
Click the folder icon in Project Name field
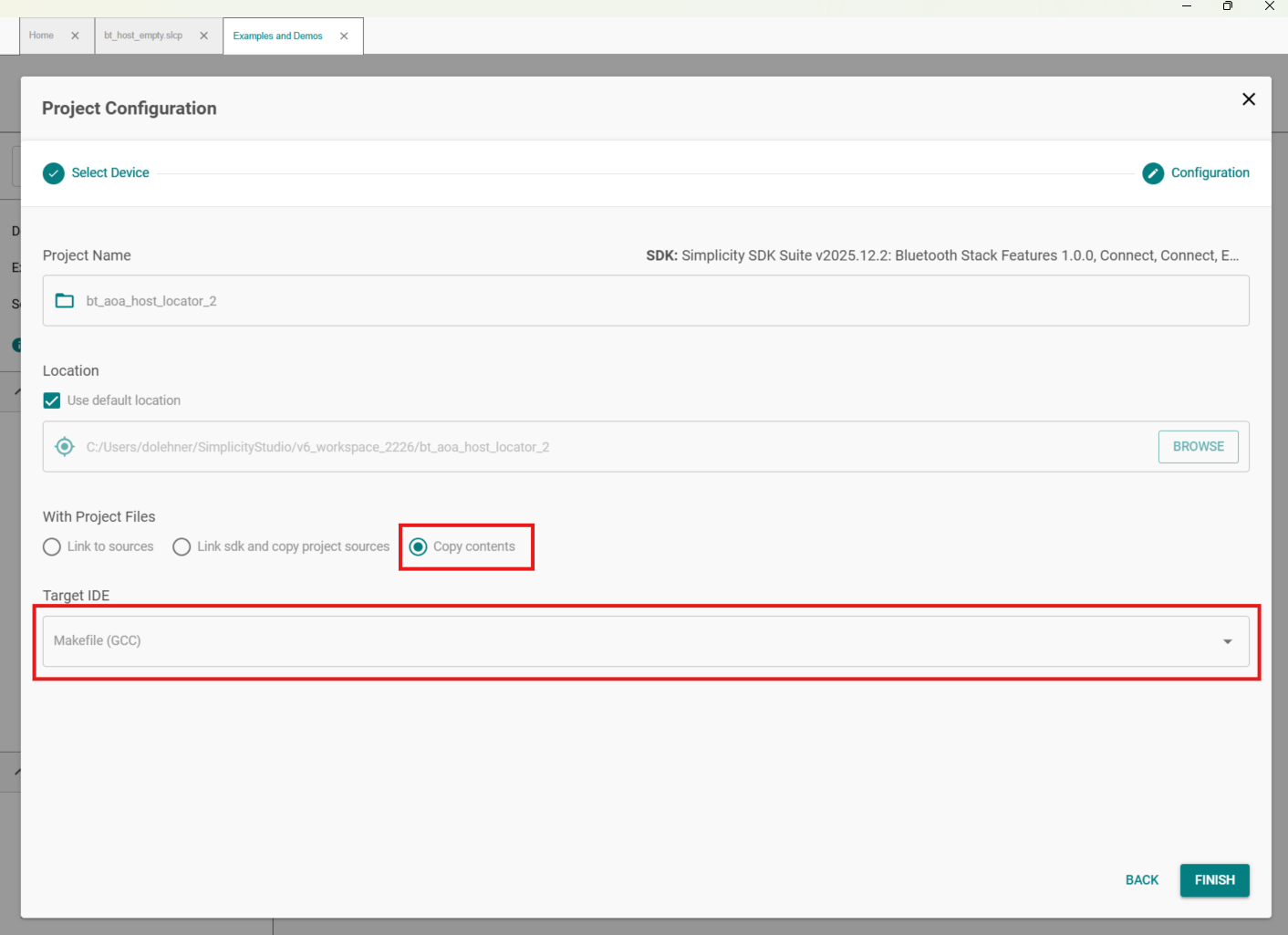coord(65,301)
